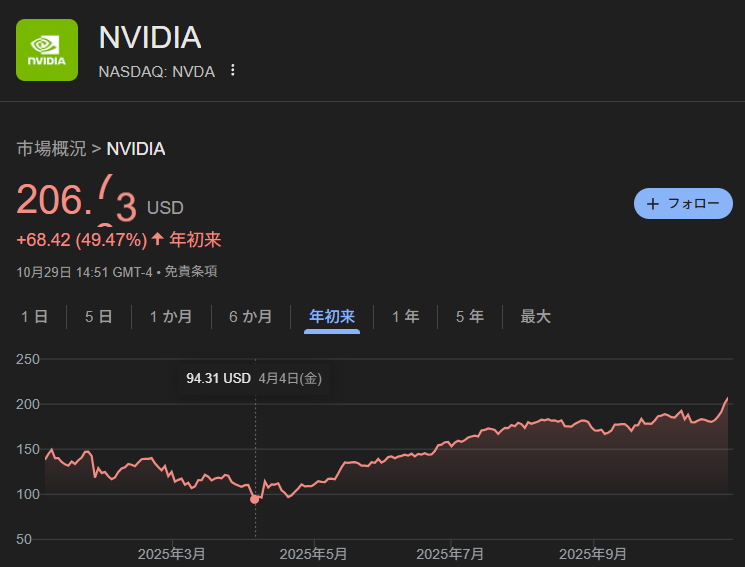Click the large NVIDIA title heading
Screen dimensions: 745x567
pos(150,38)
